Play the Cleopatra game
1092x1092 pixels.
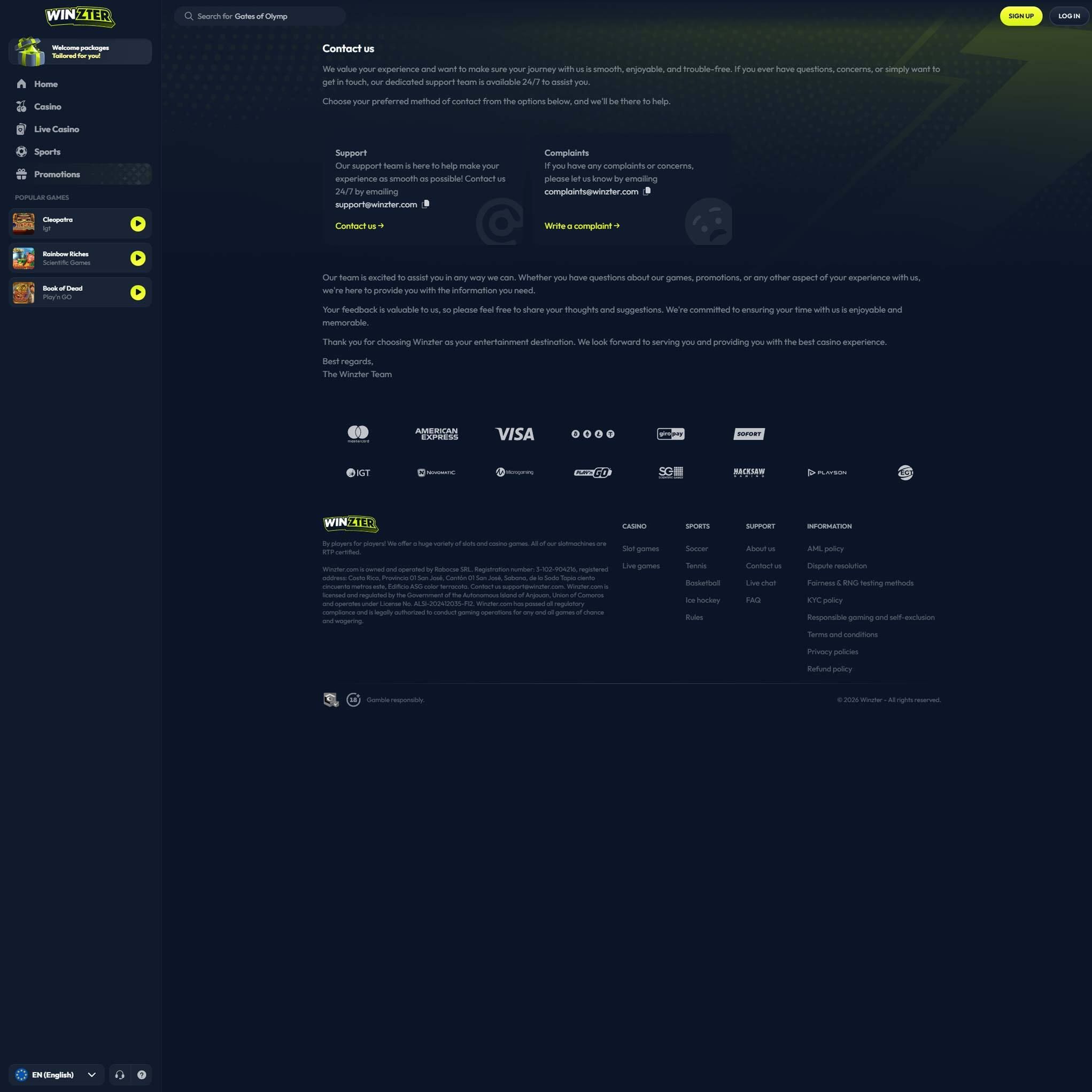[138, 224]
